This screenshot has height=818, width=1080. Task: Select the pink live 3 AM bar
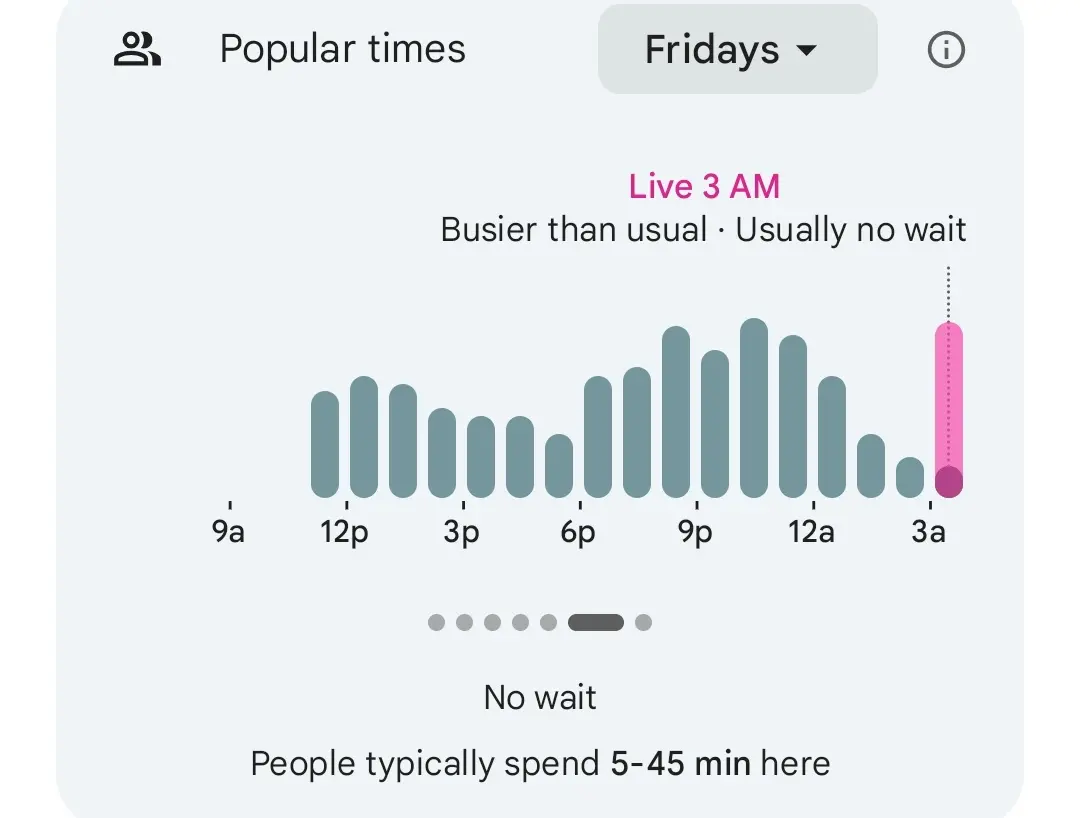coord(948,410)
